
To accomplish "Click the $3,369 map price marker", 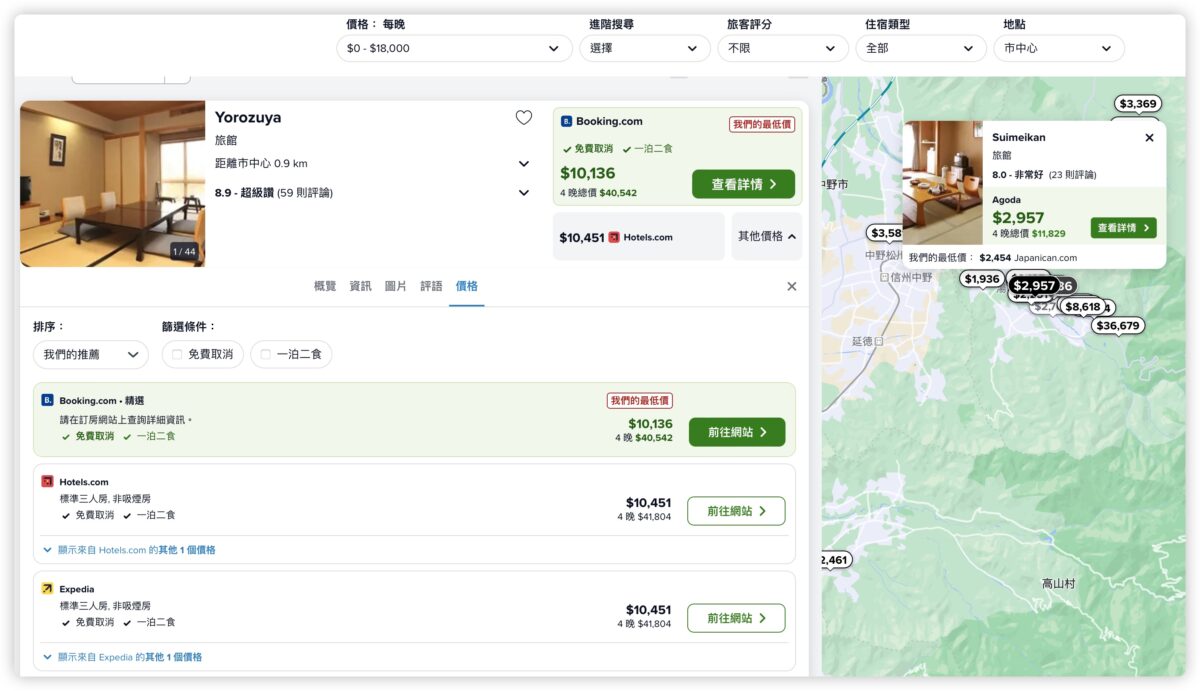I will (1138, 104).
